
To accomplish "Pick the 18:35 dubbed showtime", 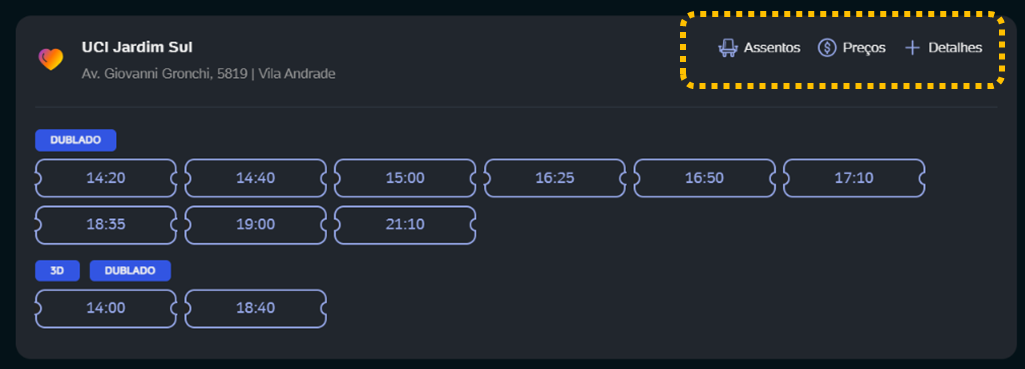I will click(x=106, y=225).
